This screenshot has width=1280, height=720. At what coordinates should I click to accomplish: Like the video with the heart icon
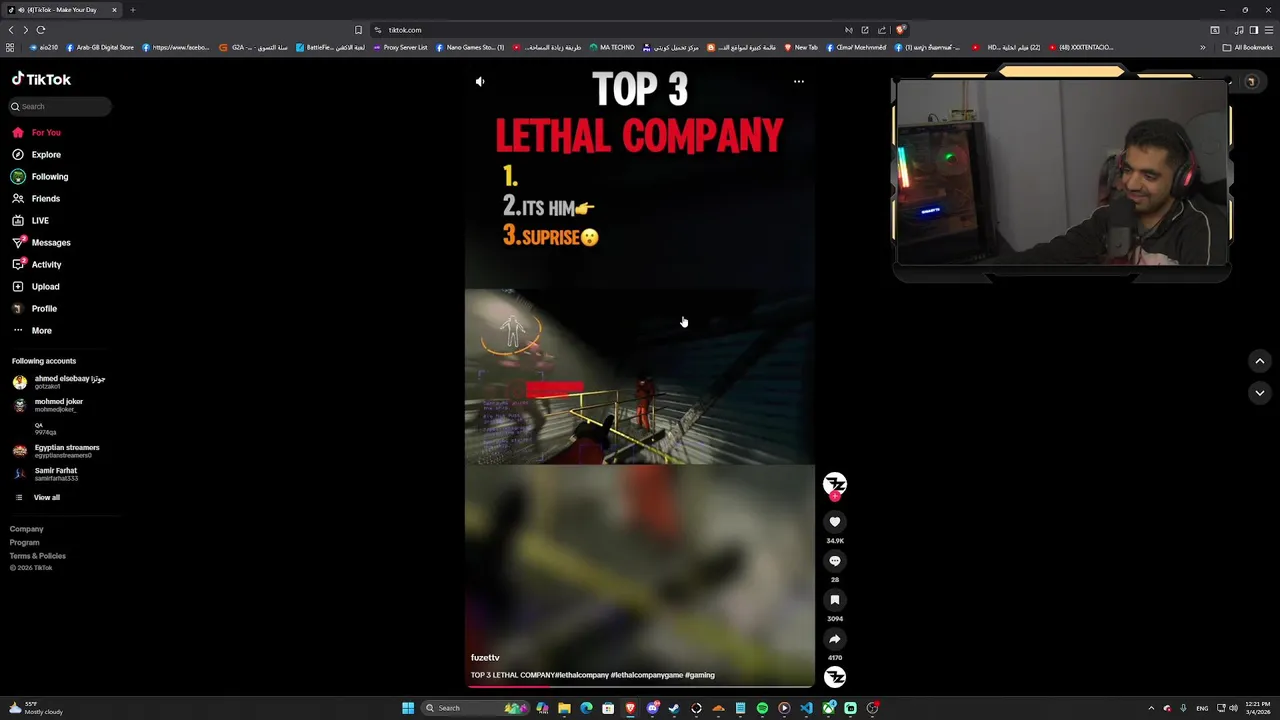pyautogui.click(x=835, y=522)
